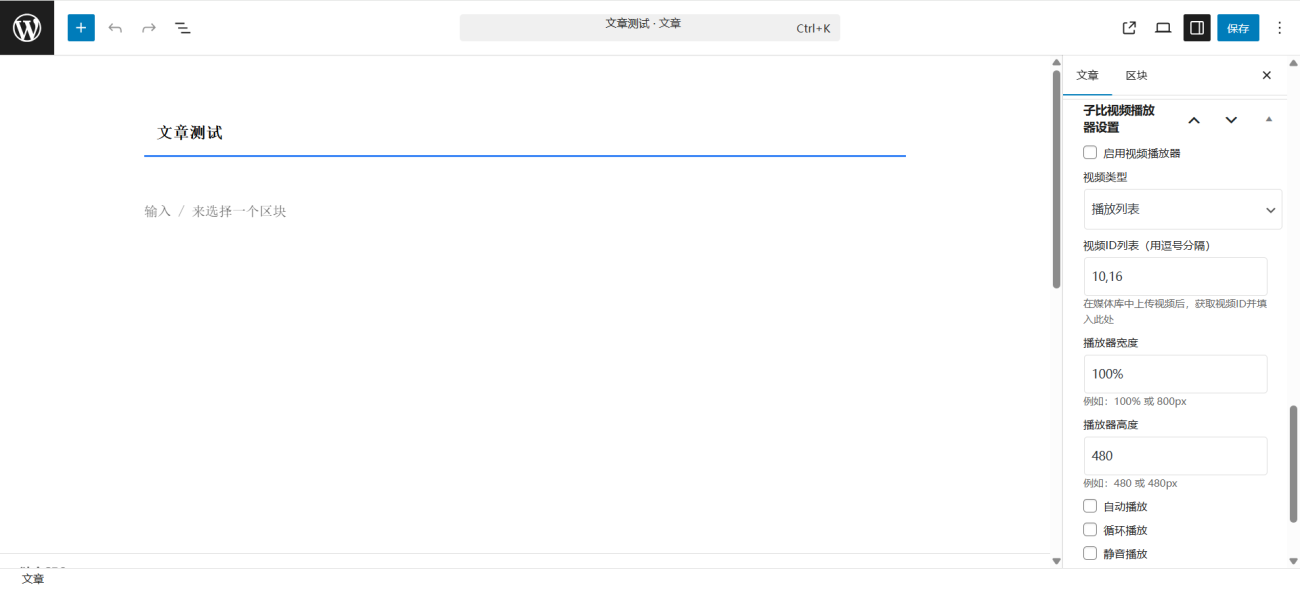
Task: Enable the 启用视频播放器 checkbox
Action: [1090, 153]
